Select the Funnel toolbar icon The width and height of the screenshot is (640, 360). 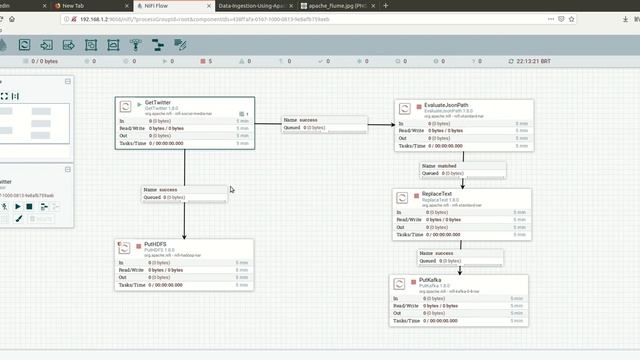click(136, 45)
